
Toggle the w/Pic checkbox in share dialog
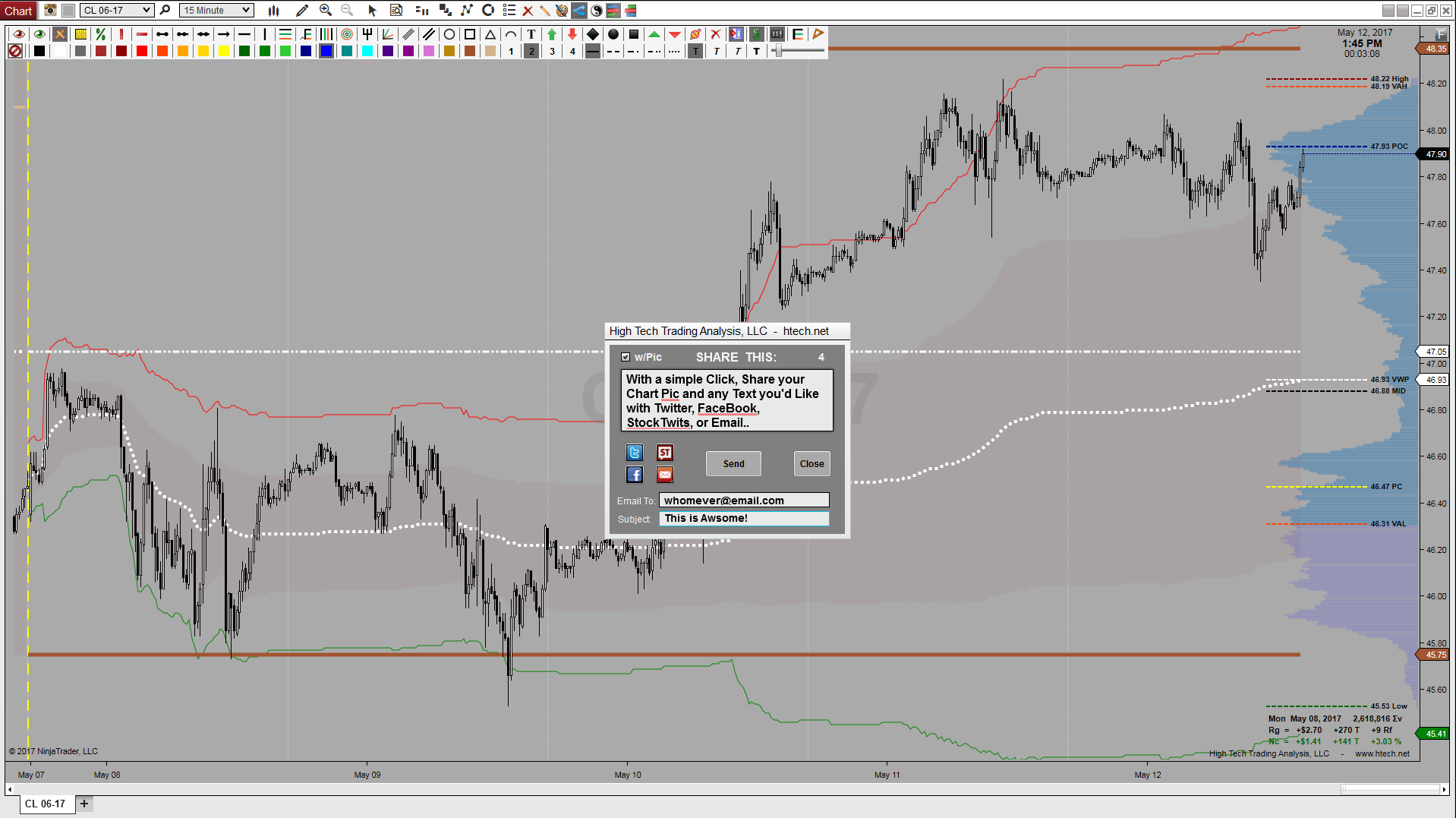point(626,357)
